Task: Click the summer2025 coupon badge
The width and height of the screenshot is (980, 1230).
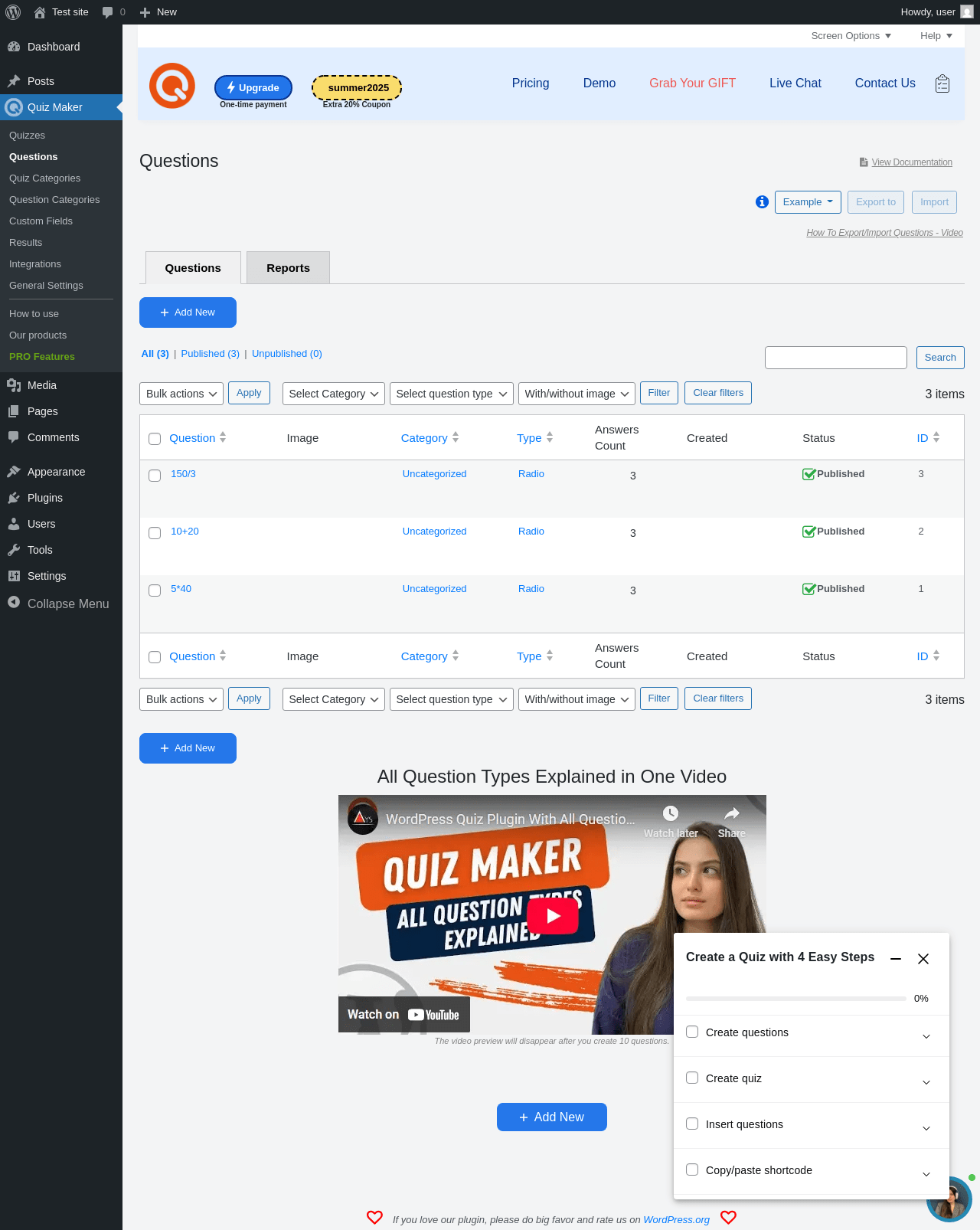Action: click(x=357, y=88)
